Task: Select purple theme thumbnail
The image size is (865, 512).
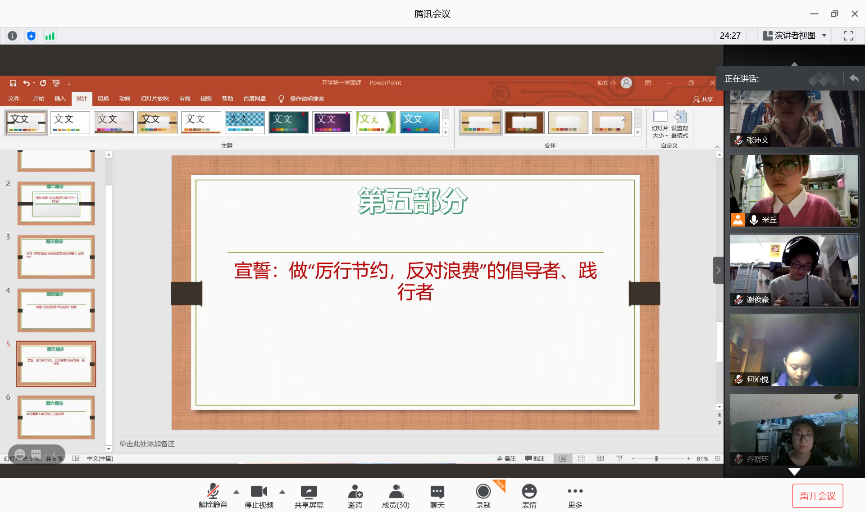Action: [x=332, y=122]
